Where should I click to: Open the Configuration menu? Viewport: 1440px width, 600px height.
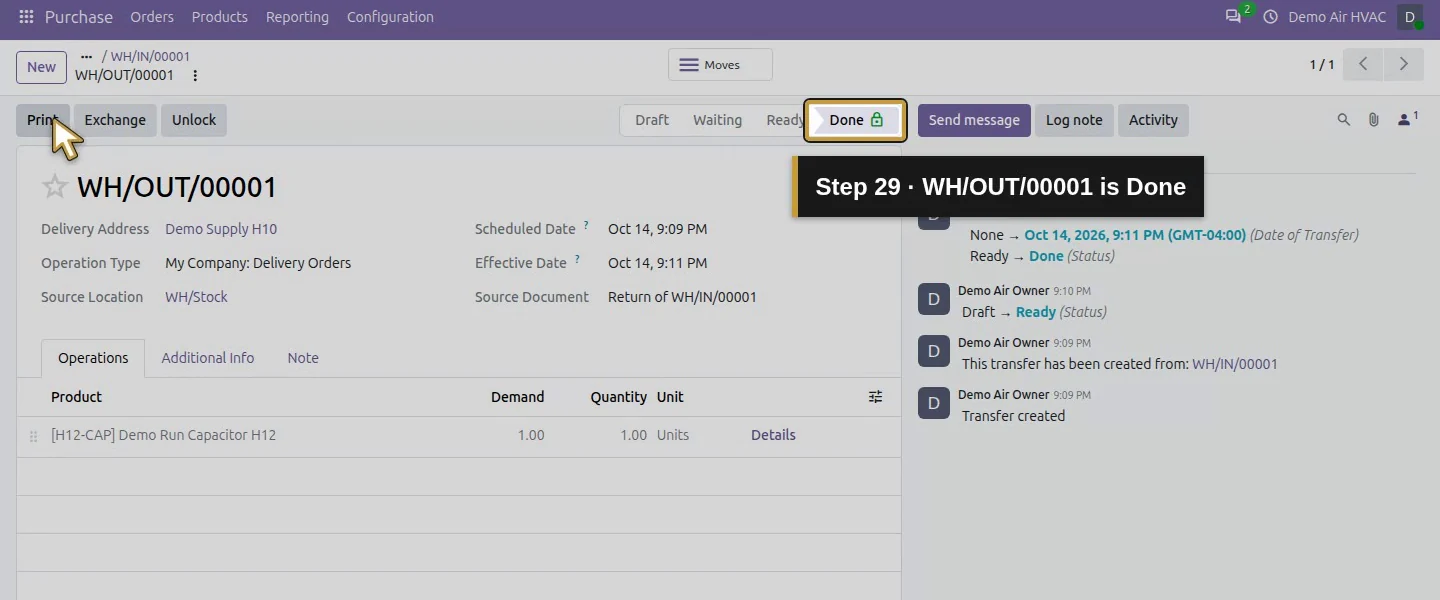(390, 17)
